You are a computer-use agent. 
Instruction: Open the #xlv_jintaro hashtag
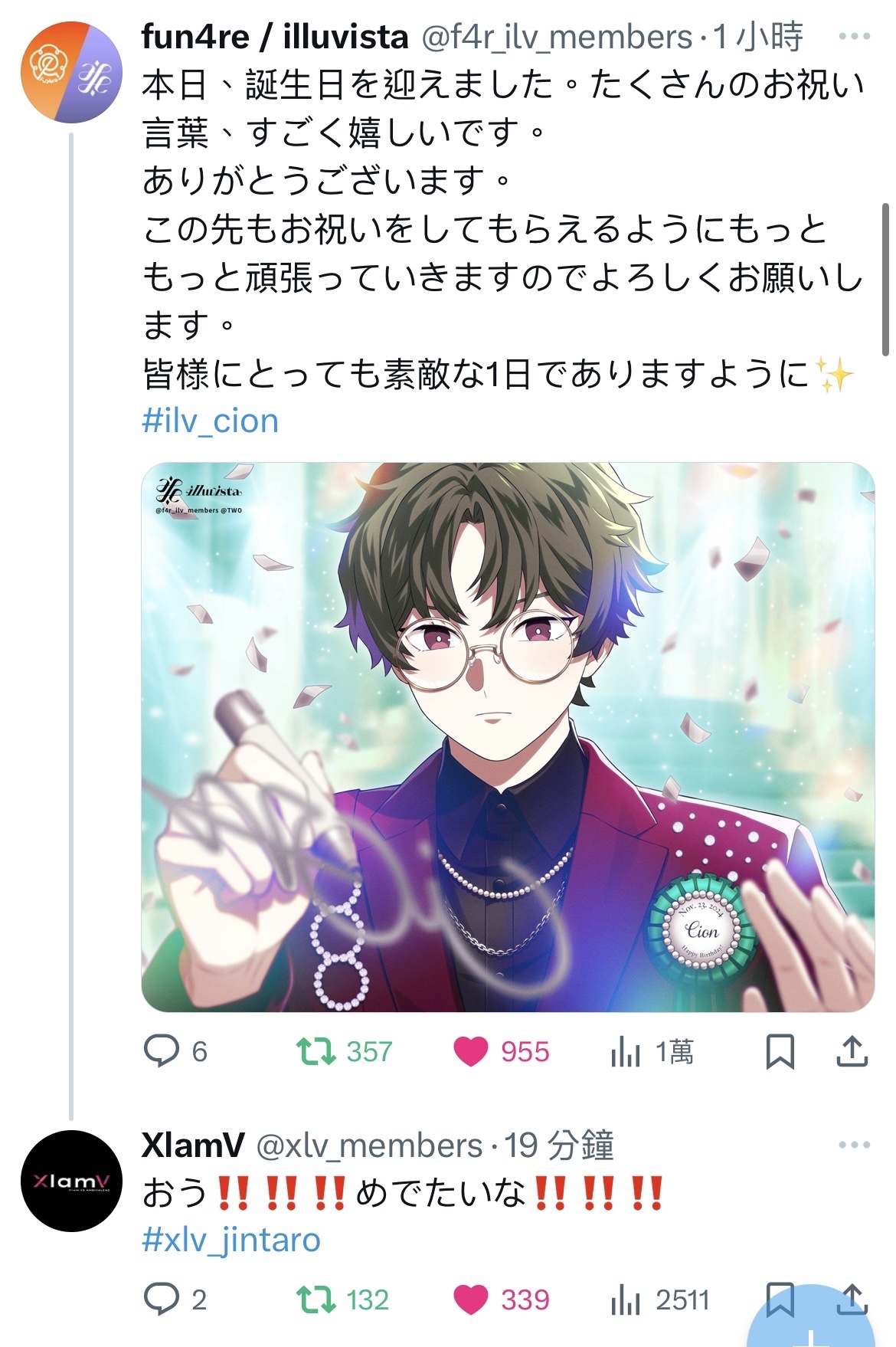(231, 1239)
